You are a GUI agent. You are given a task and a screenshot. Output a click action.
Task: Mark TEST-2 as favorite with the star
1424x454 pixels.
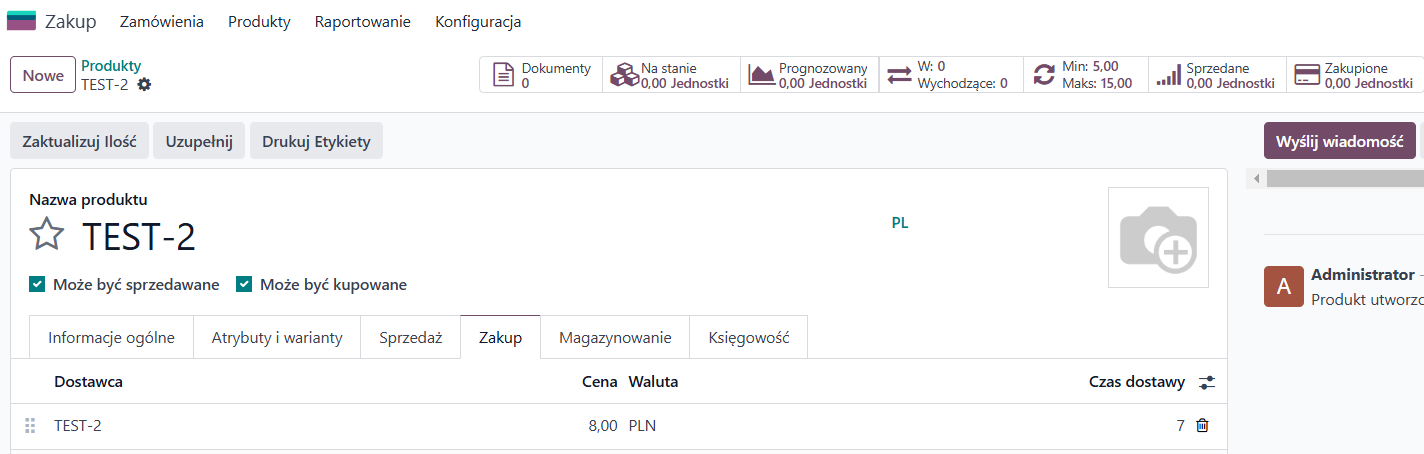pyautogui.click(x=46, y=236)
